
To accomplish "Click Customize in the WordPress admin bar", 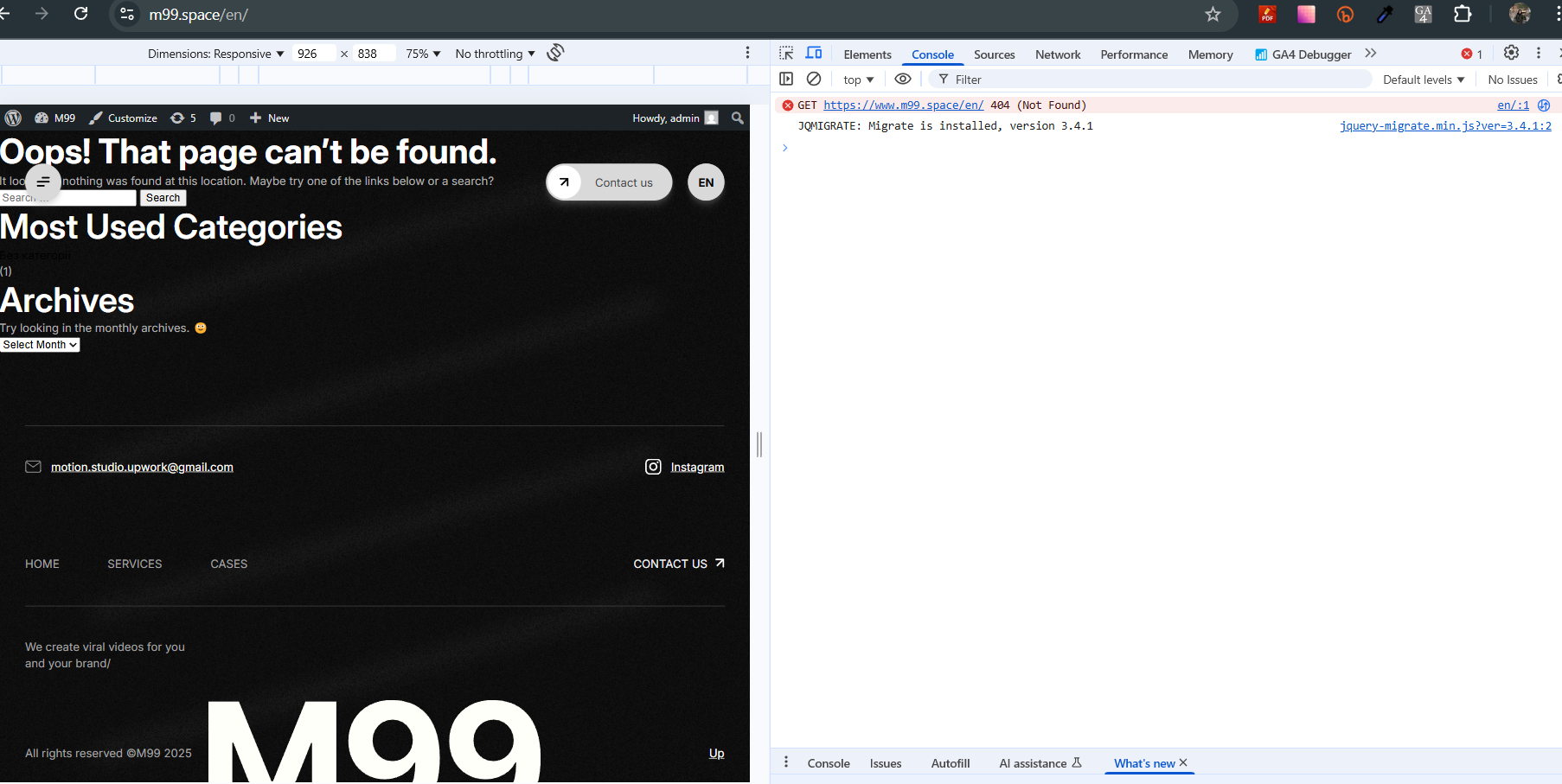I will click(x=124, y=118).
